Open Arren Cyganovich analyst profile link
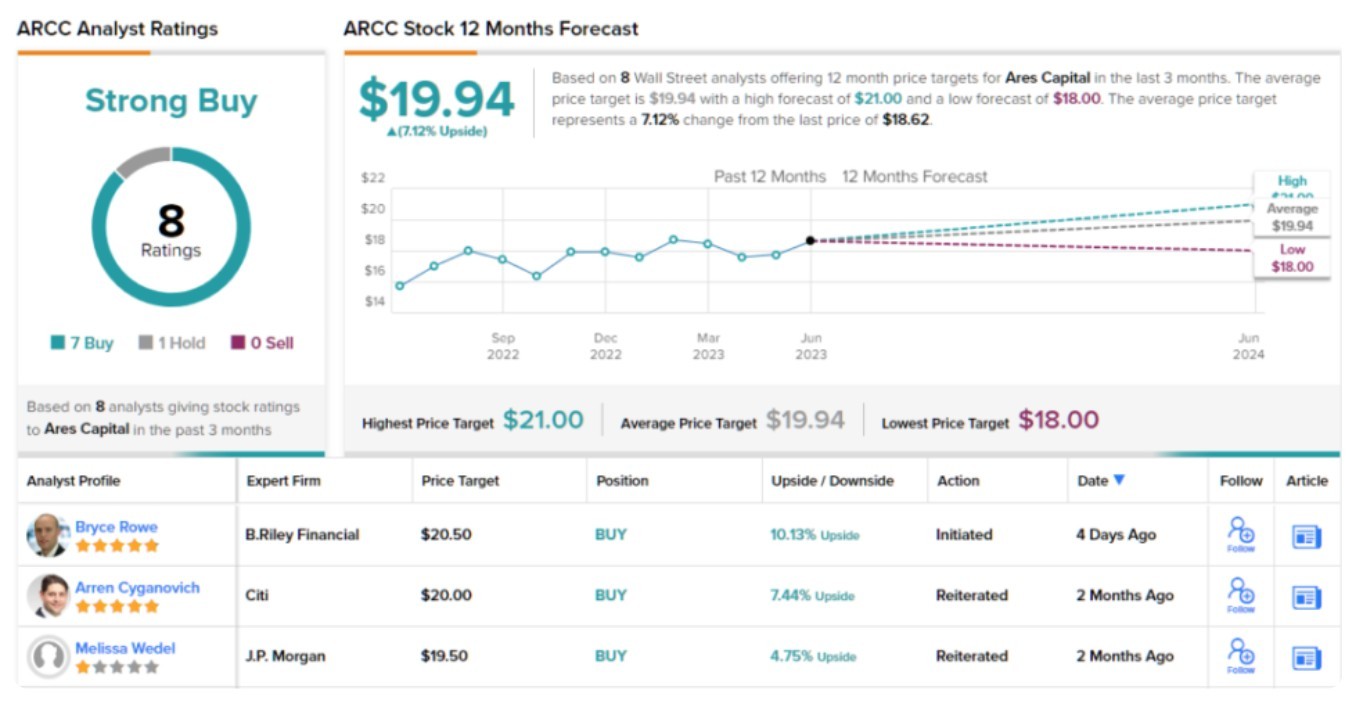1360x704 pixels. (x=137, y=588)
